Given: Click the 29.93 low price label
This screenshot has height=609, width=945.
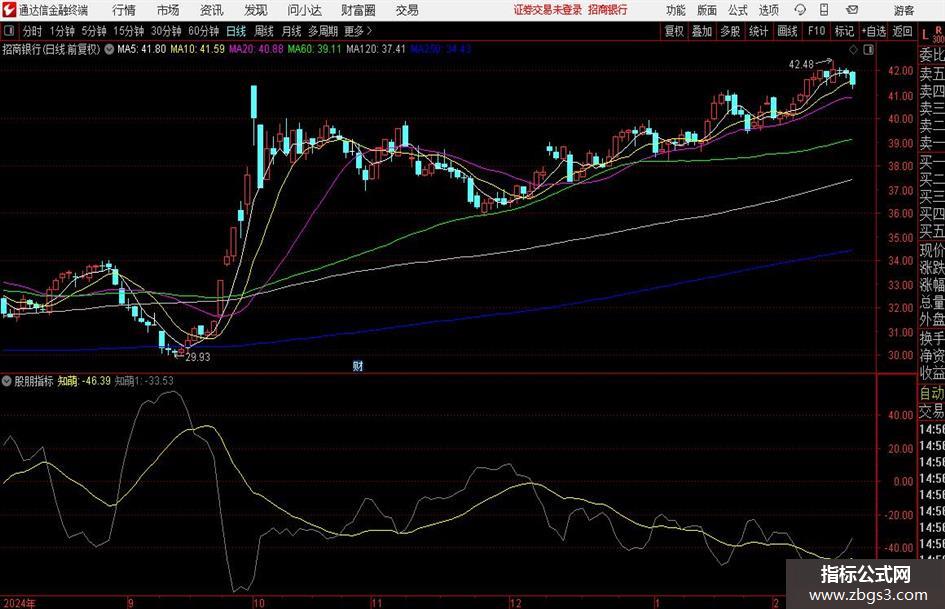Looking at the screenshot, I should [x=198, y=357].
